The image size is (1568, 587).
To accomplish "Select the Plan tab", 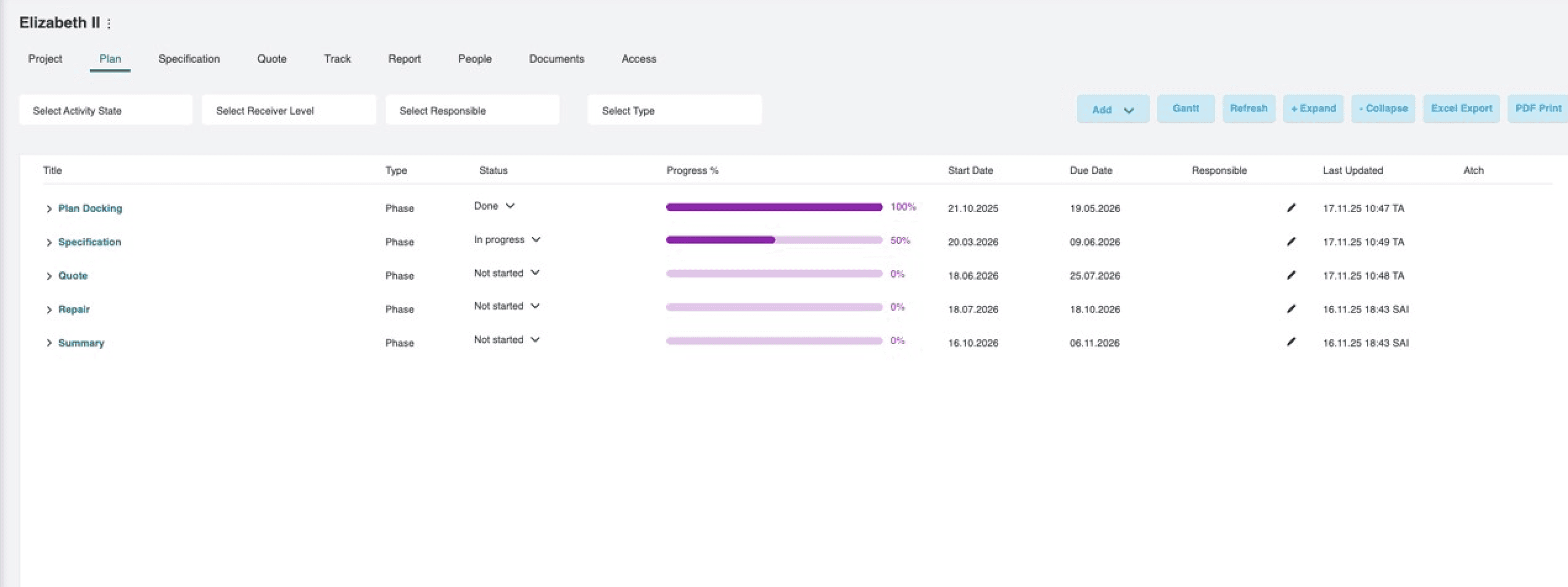I will [110, 59].
